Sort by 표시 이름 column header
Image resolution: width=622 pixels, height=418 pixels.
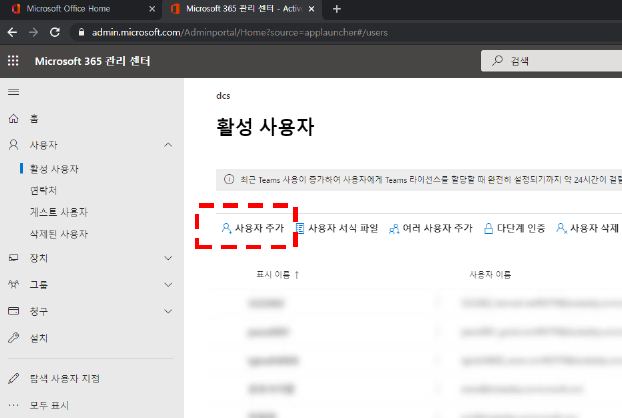point(277,274)
